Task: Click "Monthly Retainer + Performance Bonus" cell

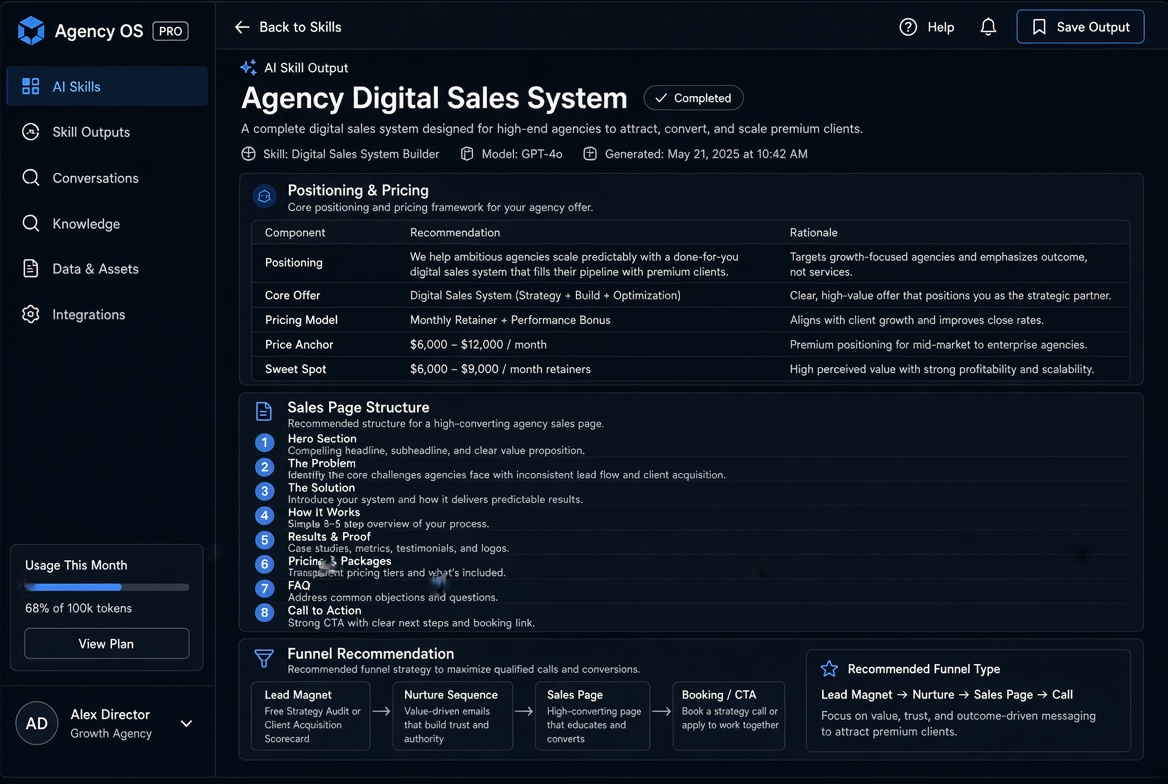Action: [x=510, y=320]
